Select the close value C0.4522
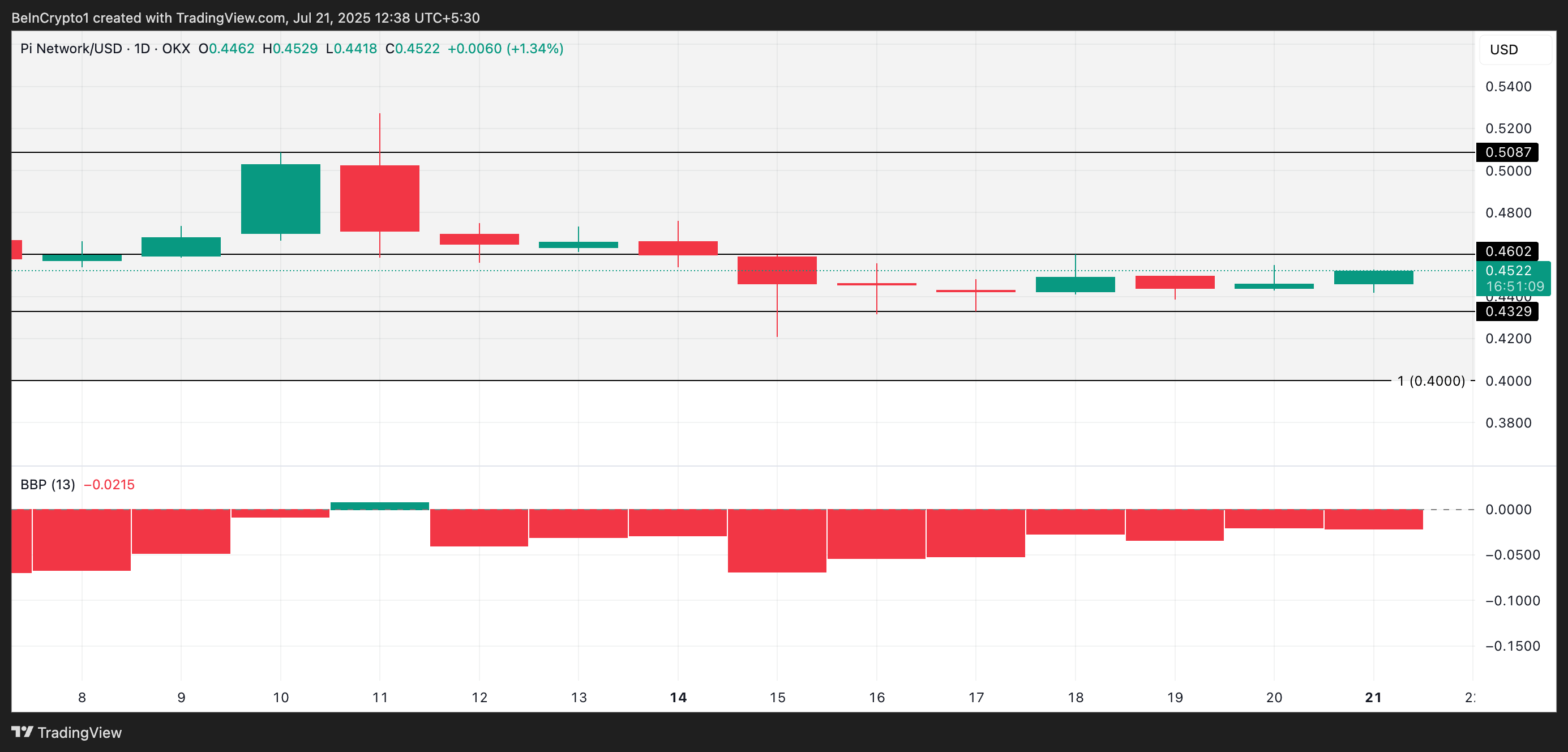This screenshot has height=752, width=1568. (x=413, y=49)
